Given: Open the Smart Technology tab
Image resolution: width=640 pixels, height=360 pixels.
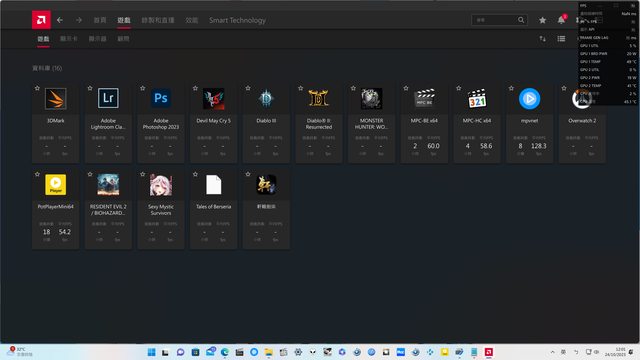Looking at the screenshot, I should pos(238,20).
